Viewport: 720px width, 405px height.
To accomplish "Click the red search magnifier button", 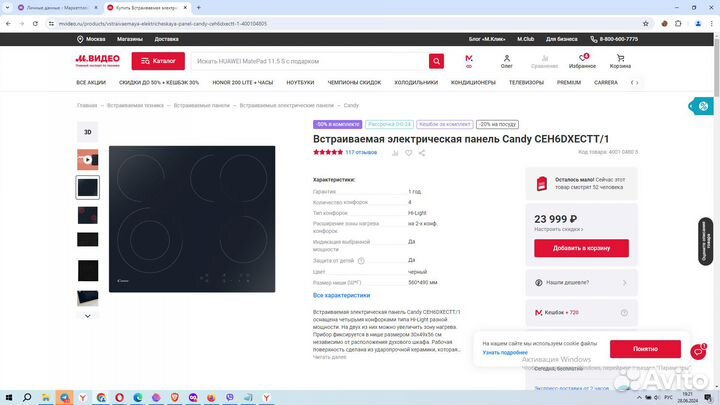I will click(x=436, y=61).
